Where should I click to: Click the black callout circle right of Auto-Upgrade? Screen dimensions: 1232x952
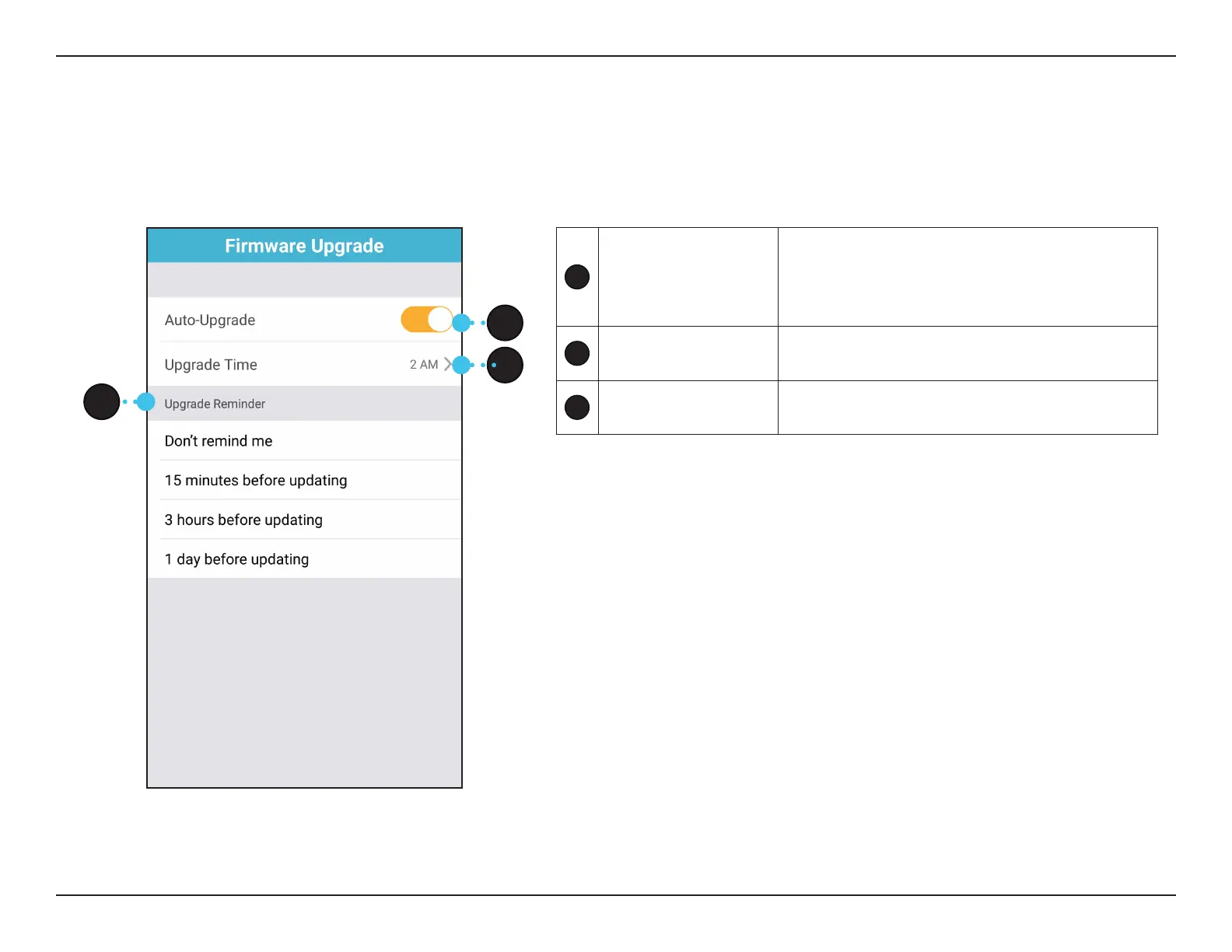(x=505, y=323)
